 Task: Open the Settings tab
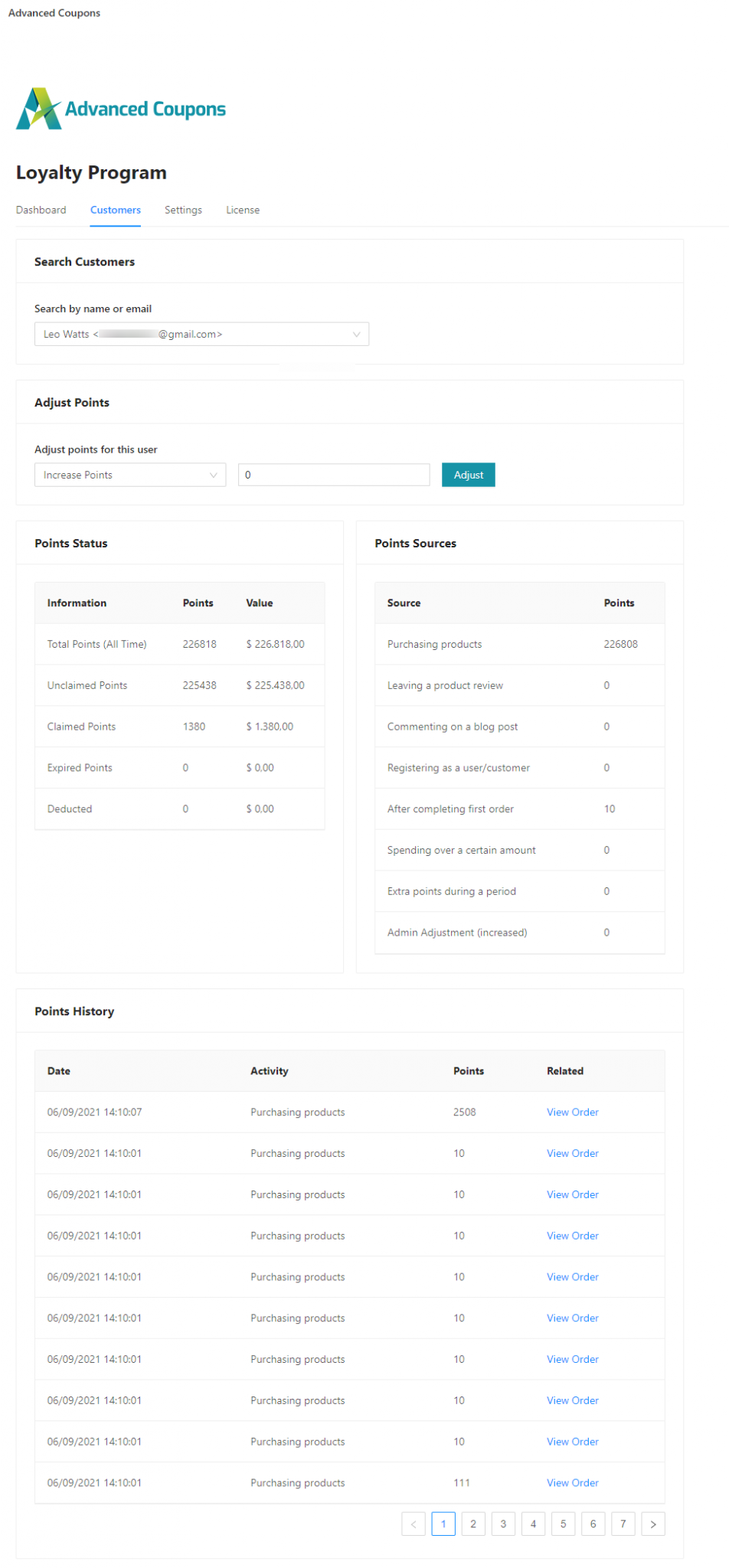click(183, 210)
